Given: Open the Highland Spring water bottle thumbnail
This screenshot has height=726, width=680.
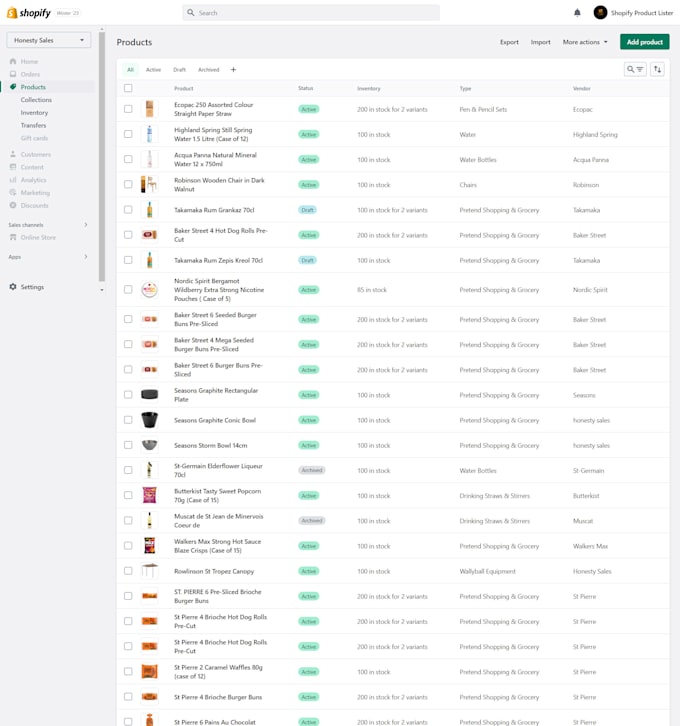Looking at the screenshot, I should 150,134.
